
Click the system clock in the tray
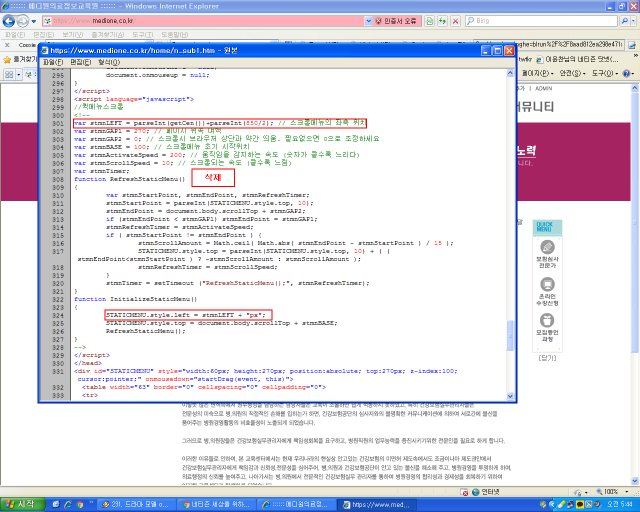tap(620, 504)
